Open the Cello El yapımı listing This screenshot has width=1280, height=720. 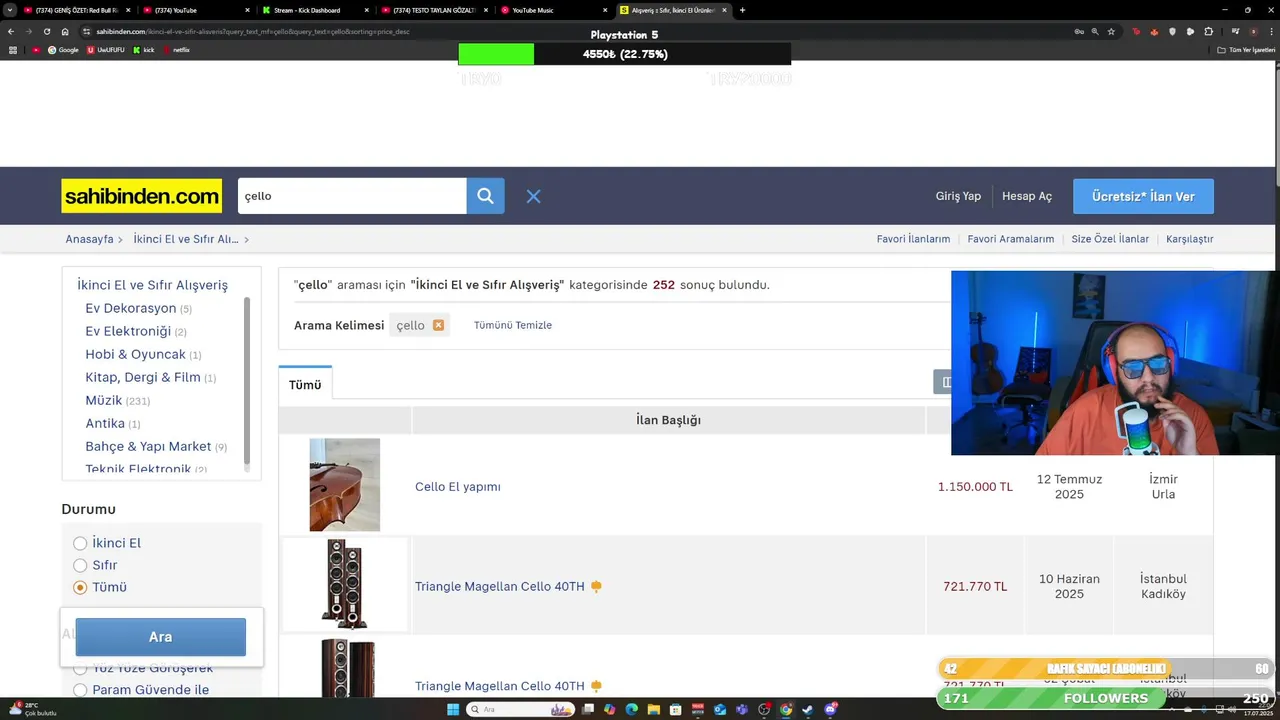pos(458,487)
